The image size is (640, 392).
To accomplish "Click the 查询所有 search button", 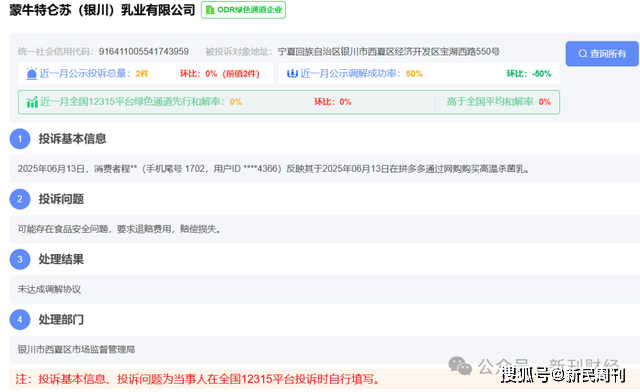I will tap(602, 53).
